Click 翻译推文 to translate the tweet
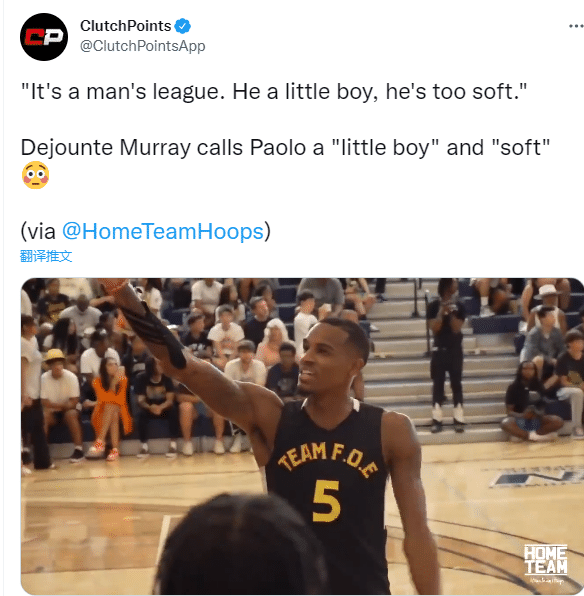This screenshot has width=584, height=596. click(x=46, y=256)
